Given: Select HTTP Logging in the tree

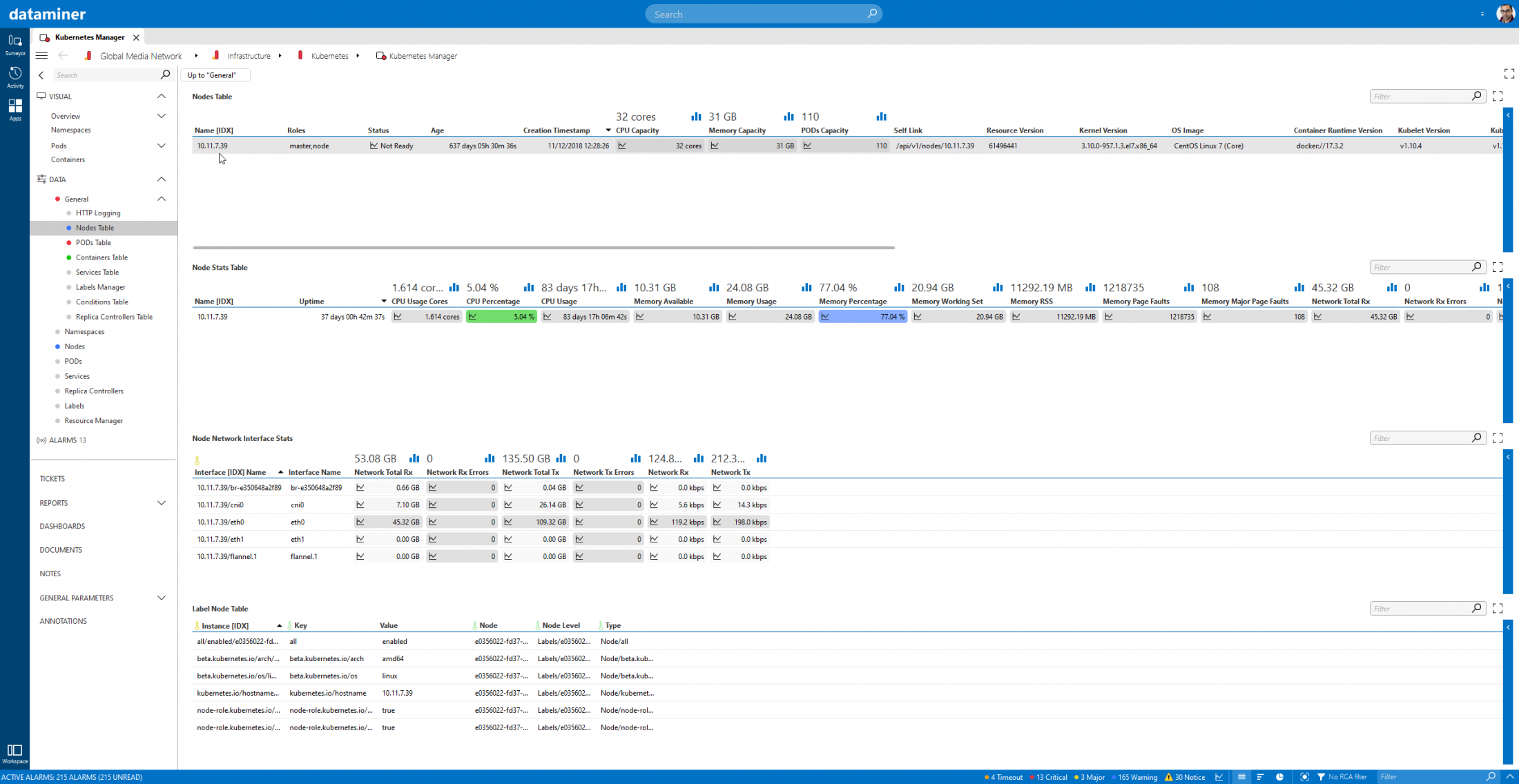Looking at the screenshot, I should tap(98, 213).
